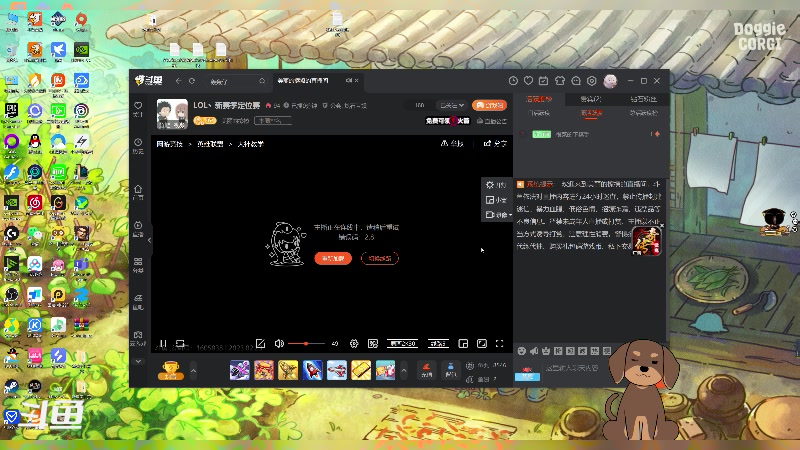Click the crown icon in chat toolbar

pos(546,351)
